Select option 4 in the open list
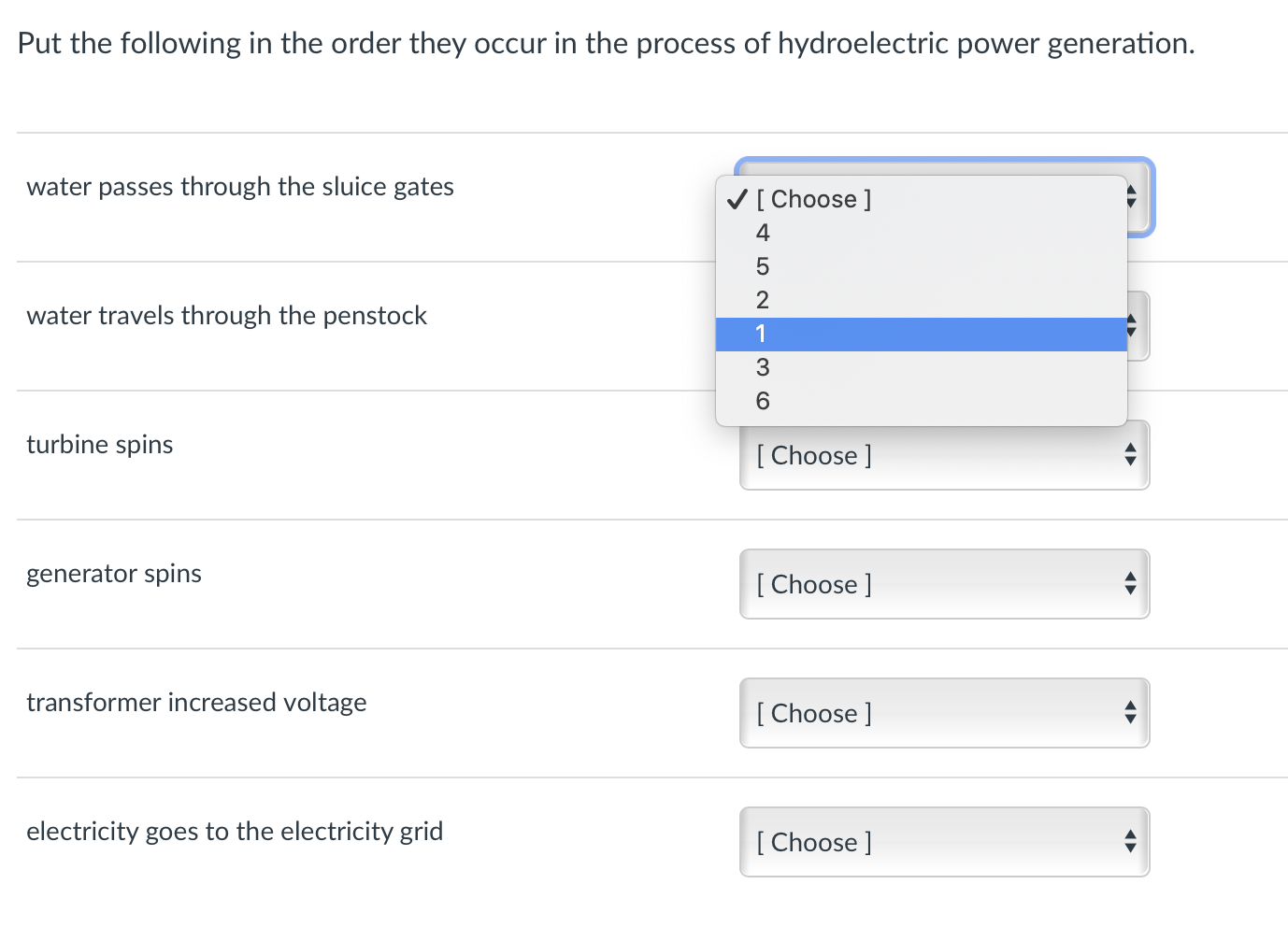 point(763,233)
